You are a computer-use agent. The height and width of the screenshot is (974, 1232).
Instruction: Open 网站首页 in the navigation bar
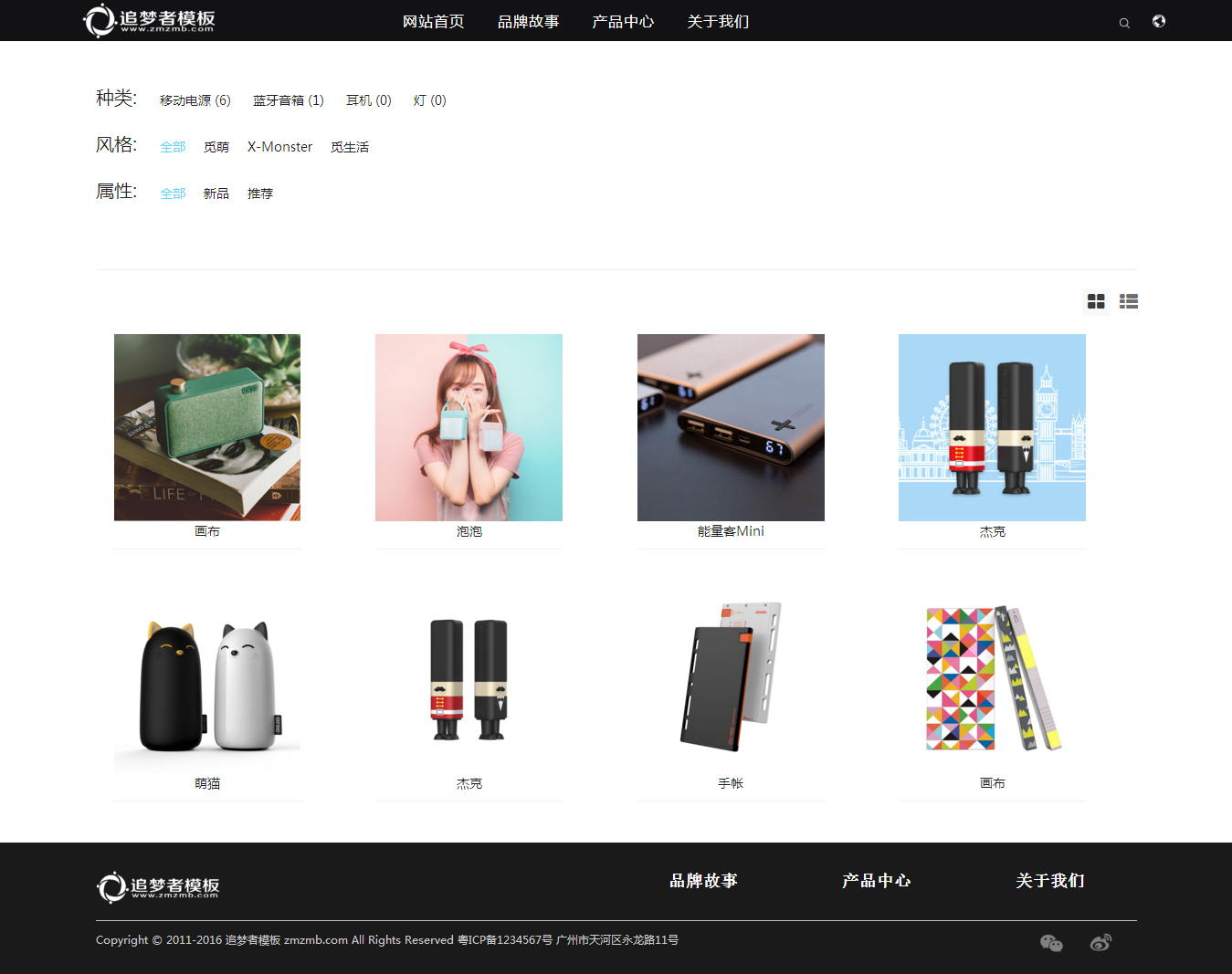tap(433, 21)
